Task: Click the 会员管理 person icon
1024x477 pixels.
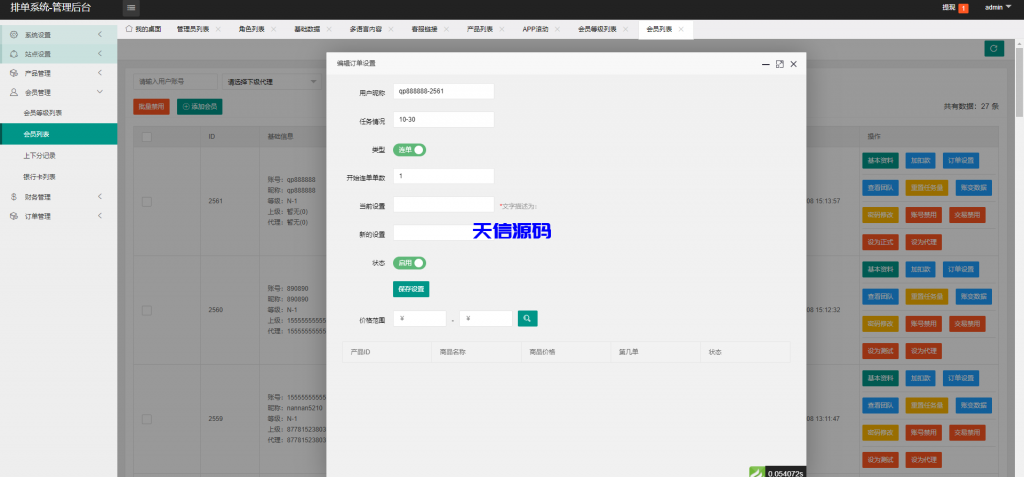Action: 14,93
